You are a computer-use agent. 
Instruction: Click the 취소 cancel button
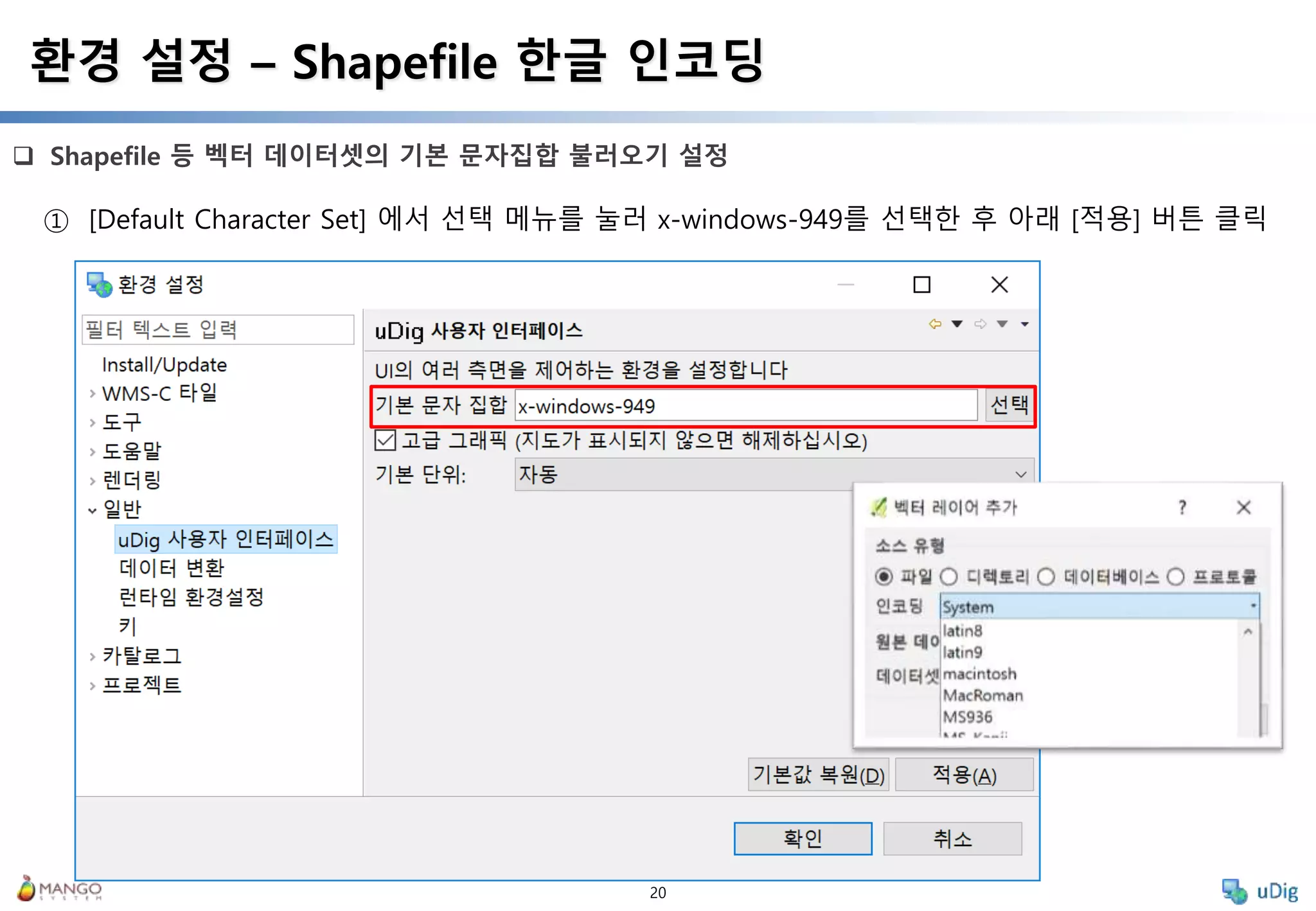coord(952,838)
